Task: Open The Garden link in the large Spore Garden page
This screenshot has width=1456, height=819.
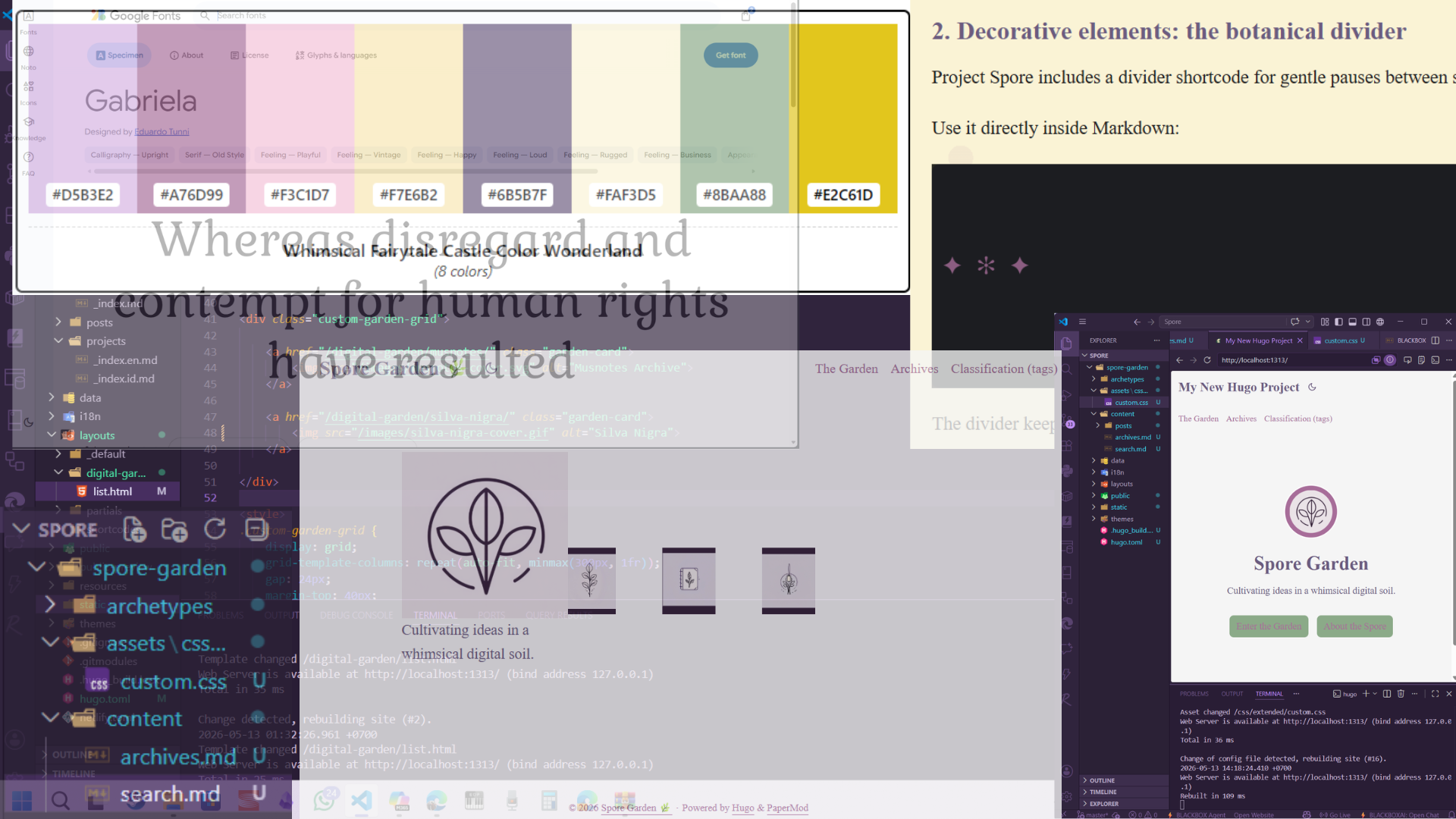Action: coord(846,369)
